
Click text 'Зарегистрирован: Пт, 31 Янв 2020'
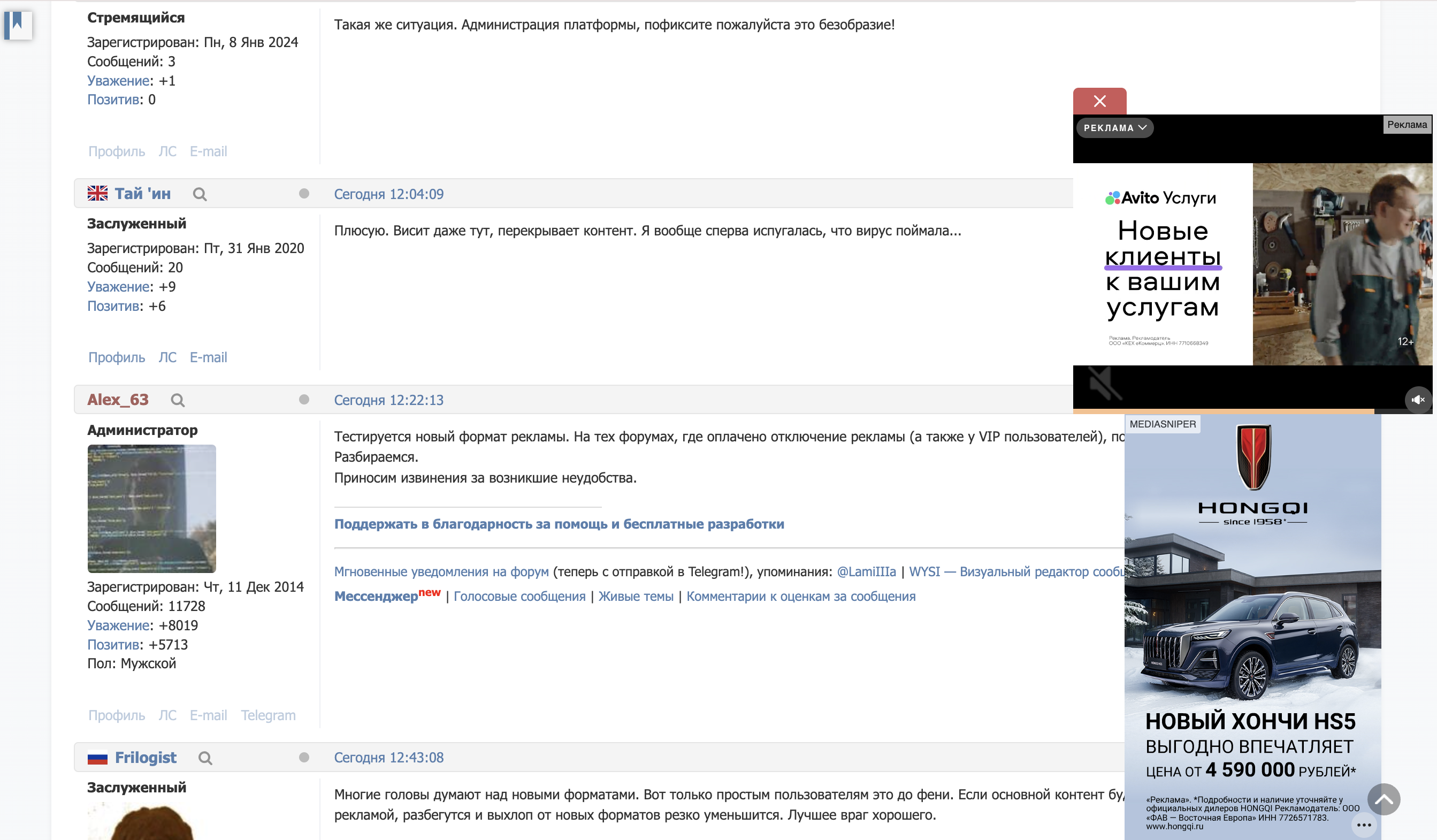pos(196,248)
